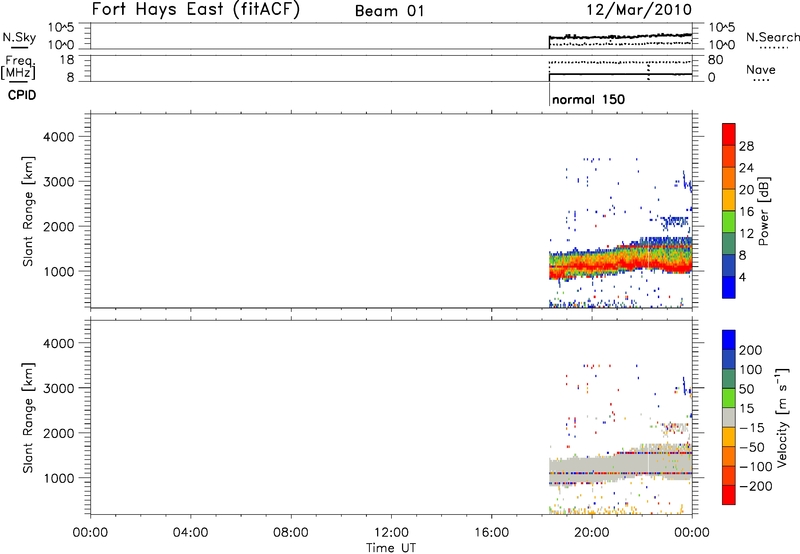Click the solid frequency line in Freq panel
This screenshot has height=554, width=800.
620,74
